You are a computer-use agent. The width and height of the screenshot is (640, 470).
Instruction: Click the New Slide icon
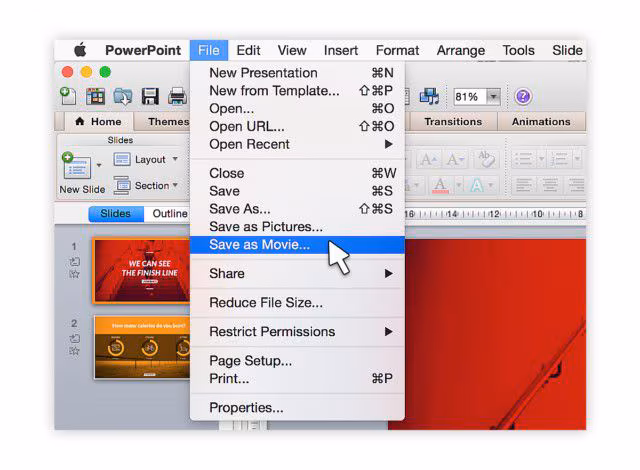pos(77,166)
